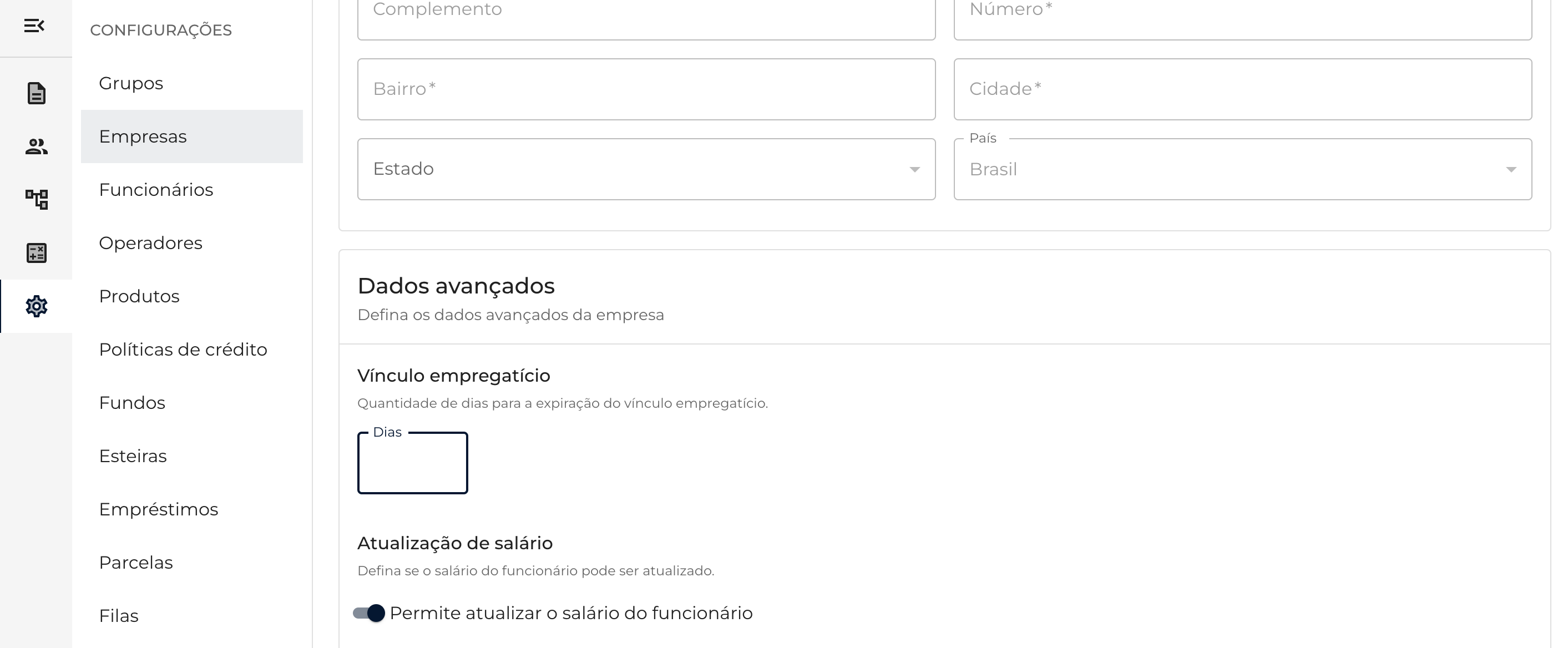Click into the Cidade field
The image size is (1568, 648).
tap(1242, 89)
